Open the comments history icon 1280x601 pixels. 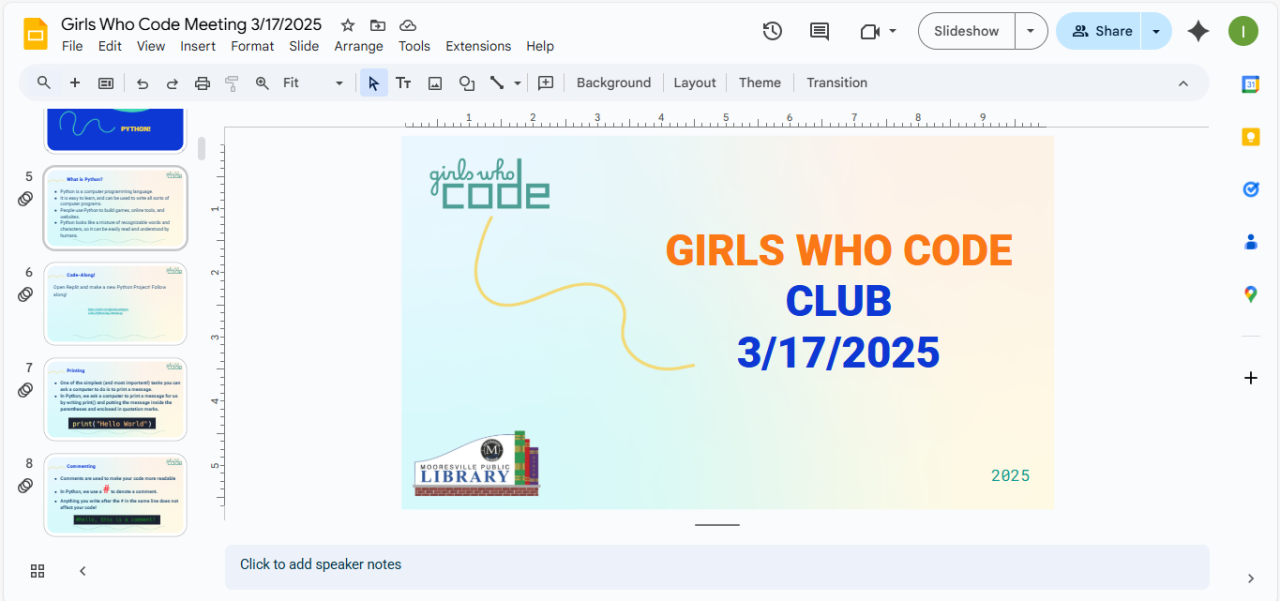click(819, 31)
